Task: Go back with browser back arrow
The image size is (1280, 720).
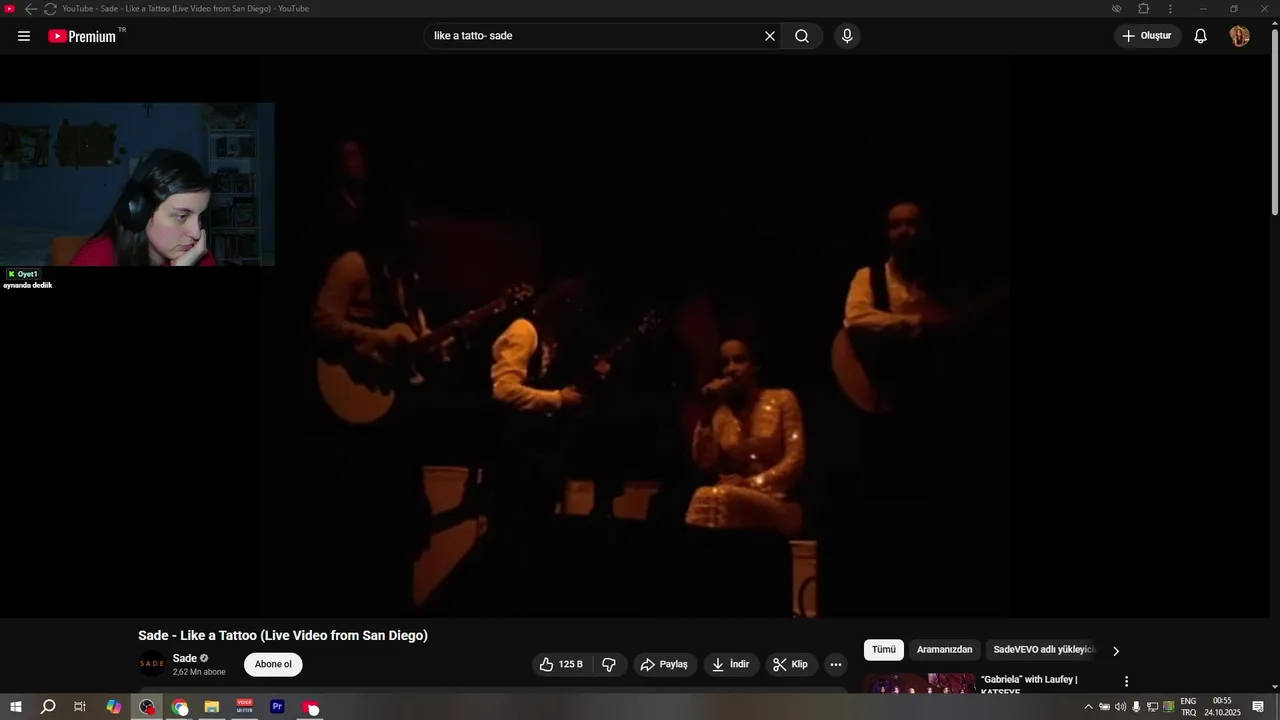Action: 30,8
